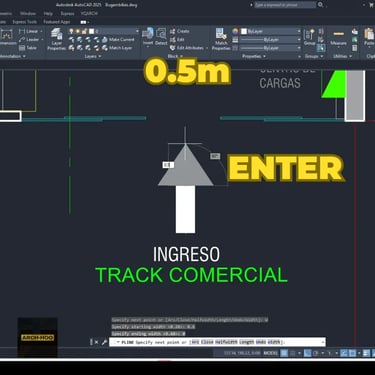Click the top small icon beside Group
Screen dimensions: 375x375
point(321,31)
